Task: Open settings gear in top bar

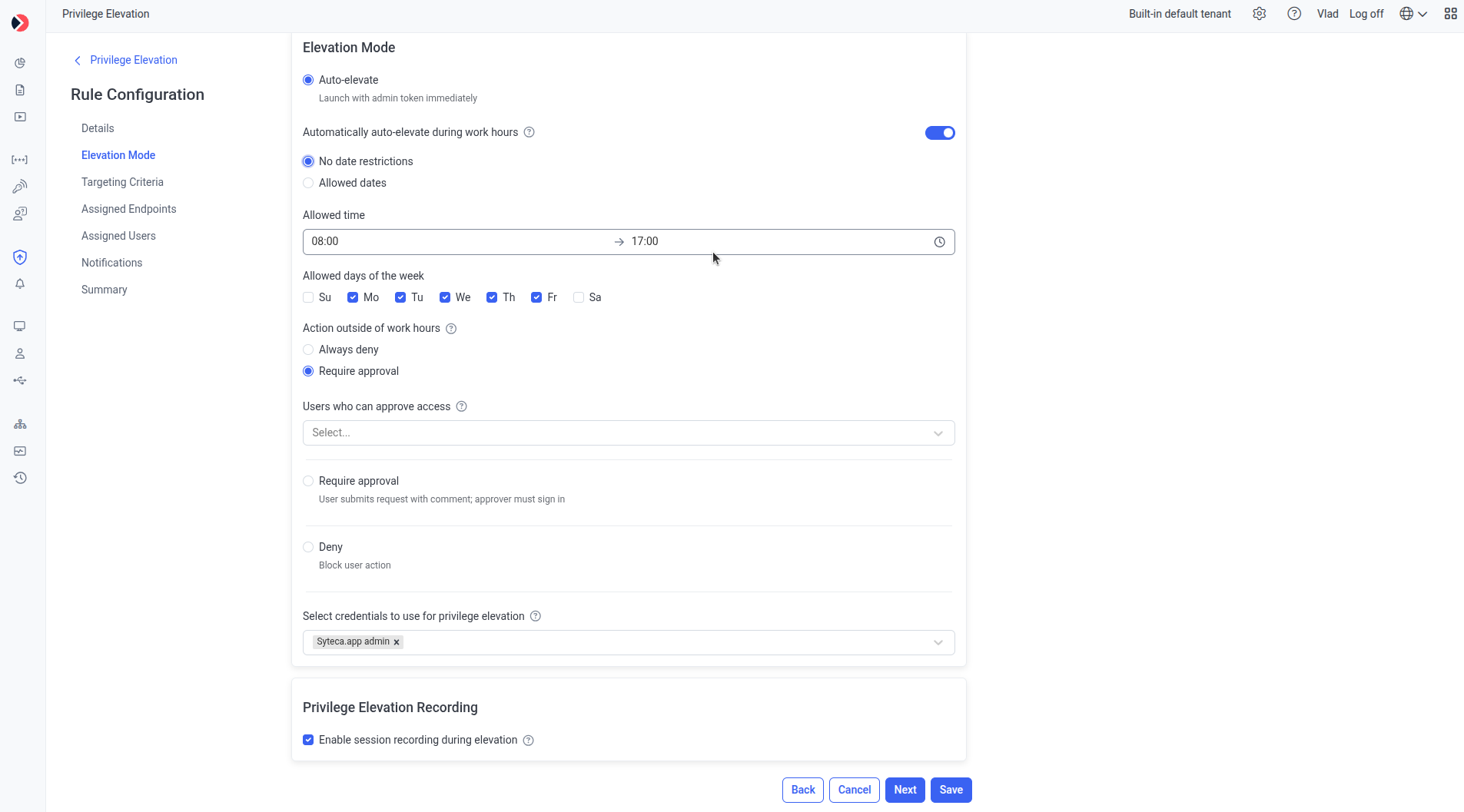Action: click(x=1259, y=14)
